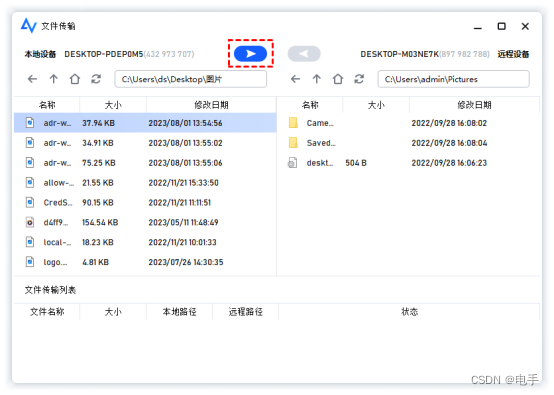Select the CredS file of 90.15 KB
554x395 pixels.
tap(145, 202)
